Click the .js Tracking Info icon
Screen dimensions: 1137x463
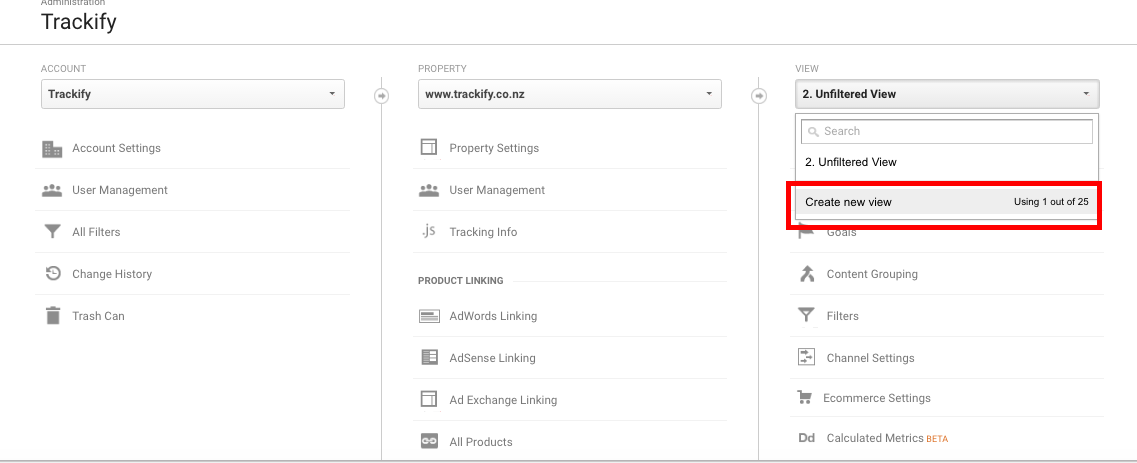coord(429,231)
